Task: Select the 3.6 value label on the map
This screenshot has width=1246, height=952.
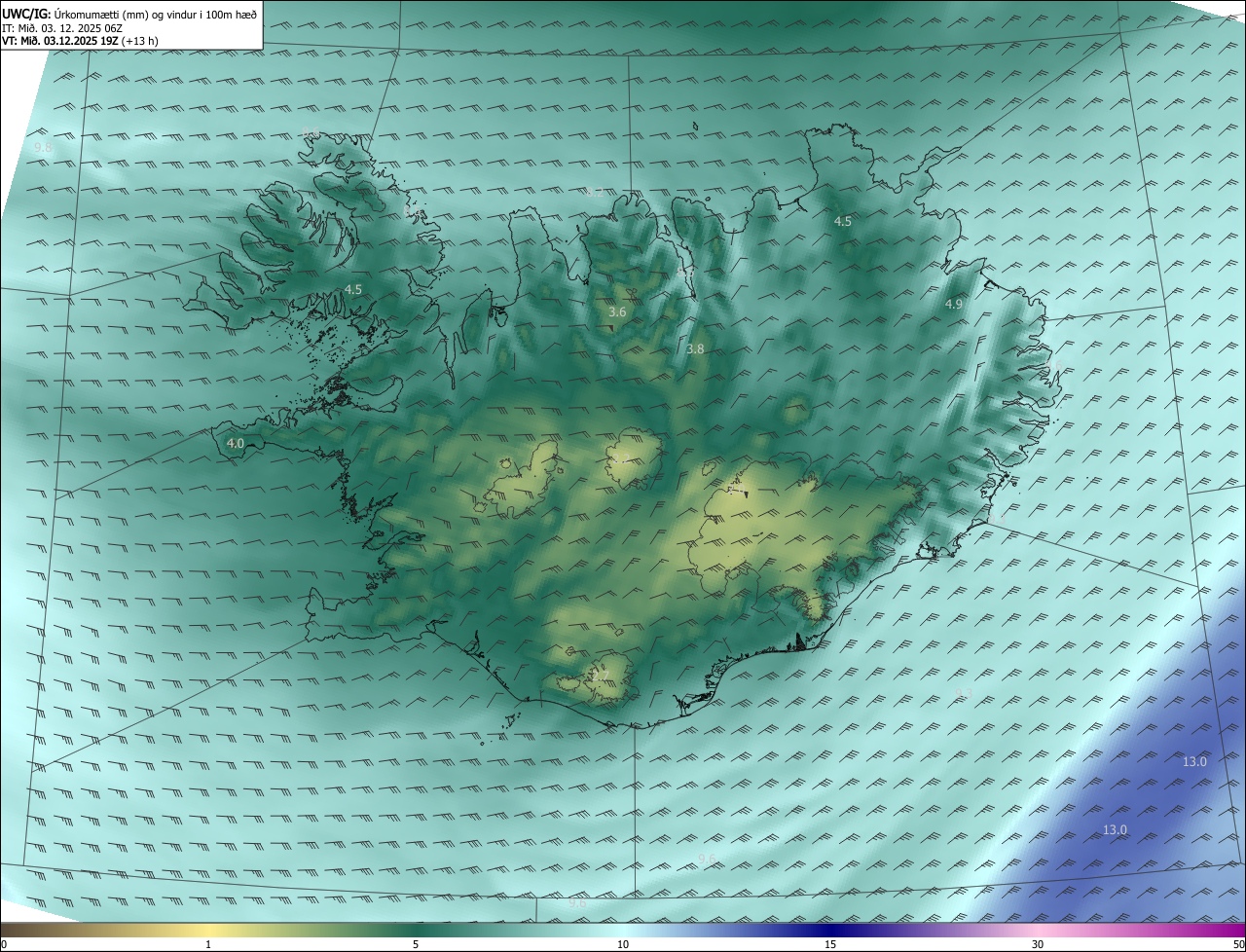Action: pyautogui.click(x=617, y=312)
